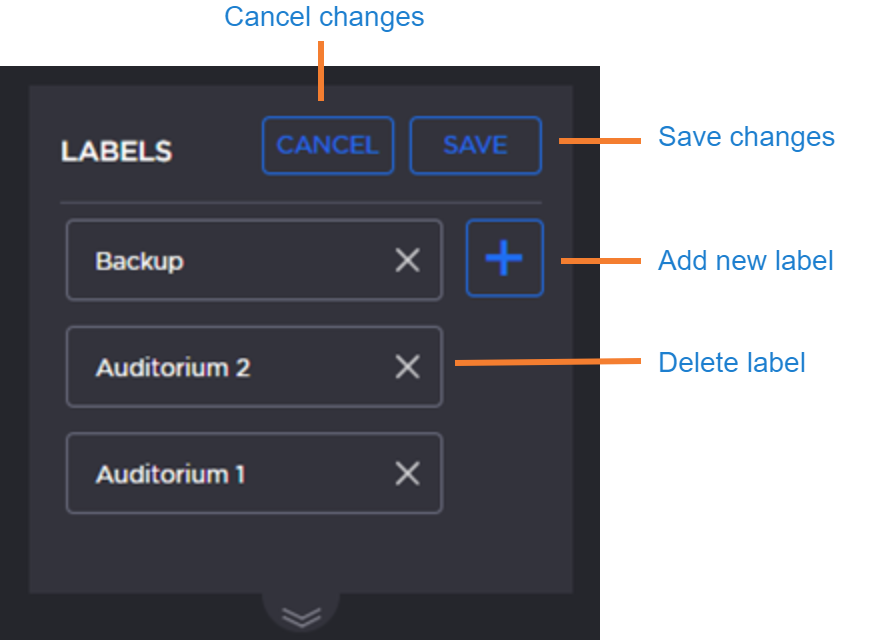
Task: Click the X icon beside Auditorium 1
Action: pyautogui.click(x=407, y=473)
